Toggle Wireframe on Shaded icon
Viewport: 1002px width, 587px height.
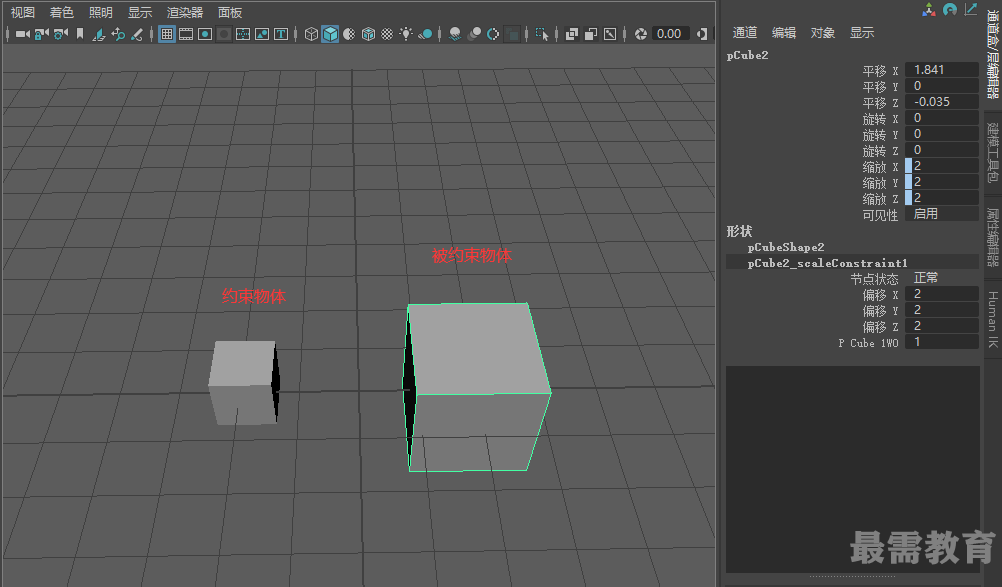click(369, 34)
